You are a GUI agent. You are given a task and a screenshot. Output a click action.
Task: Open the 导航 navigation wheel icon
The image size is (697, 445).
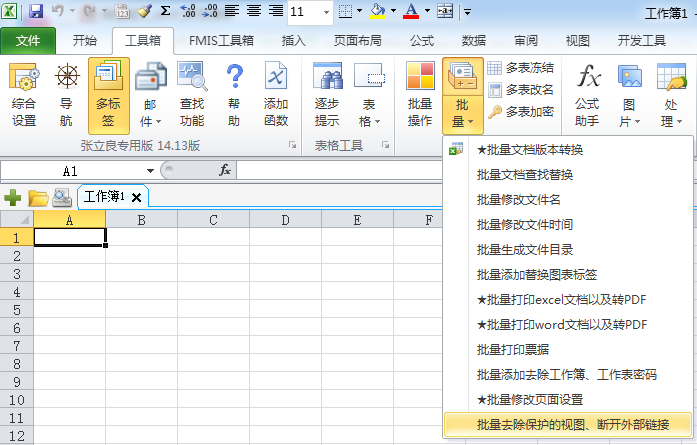66,95
